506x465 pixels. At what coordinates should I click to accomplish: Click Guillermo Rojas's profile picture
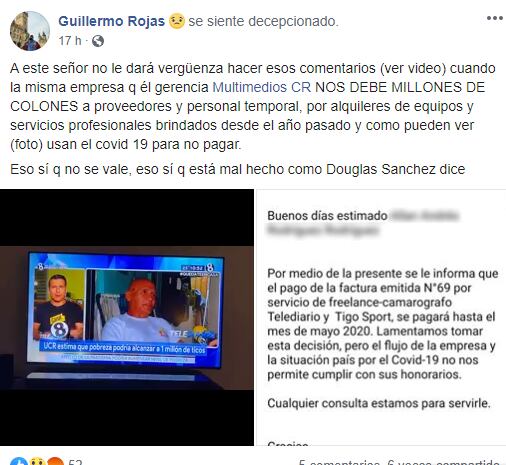pos(30,31)
